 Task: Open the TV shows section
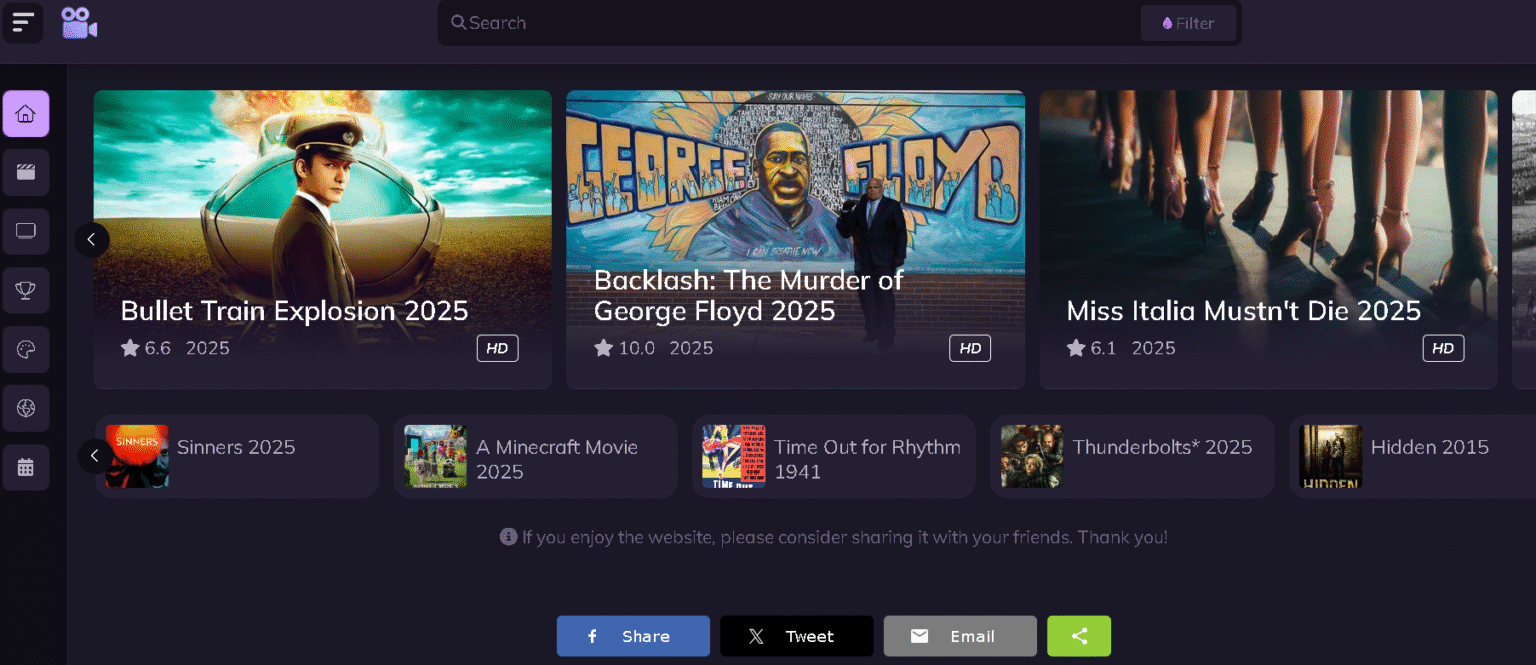click(25, 231)
